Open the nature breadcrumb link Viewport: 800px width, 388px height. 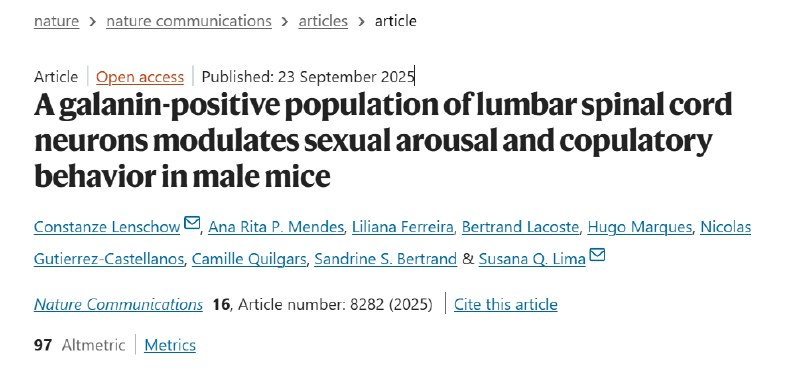[x=57, y=21]
